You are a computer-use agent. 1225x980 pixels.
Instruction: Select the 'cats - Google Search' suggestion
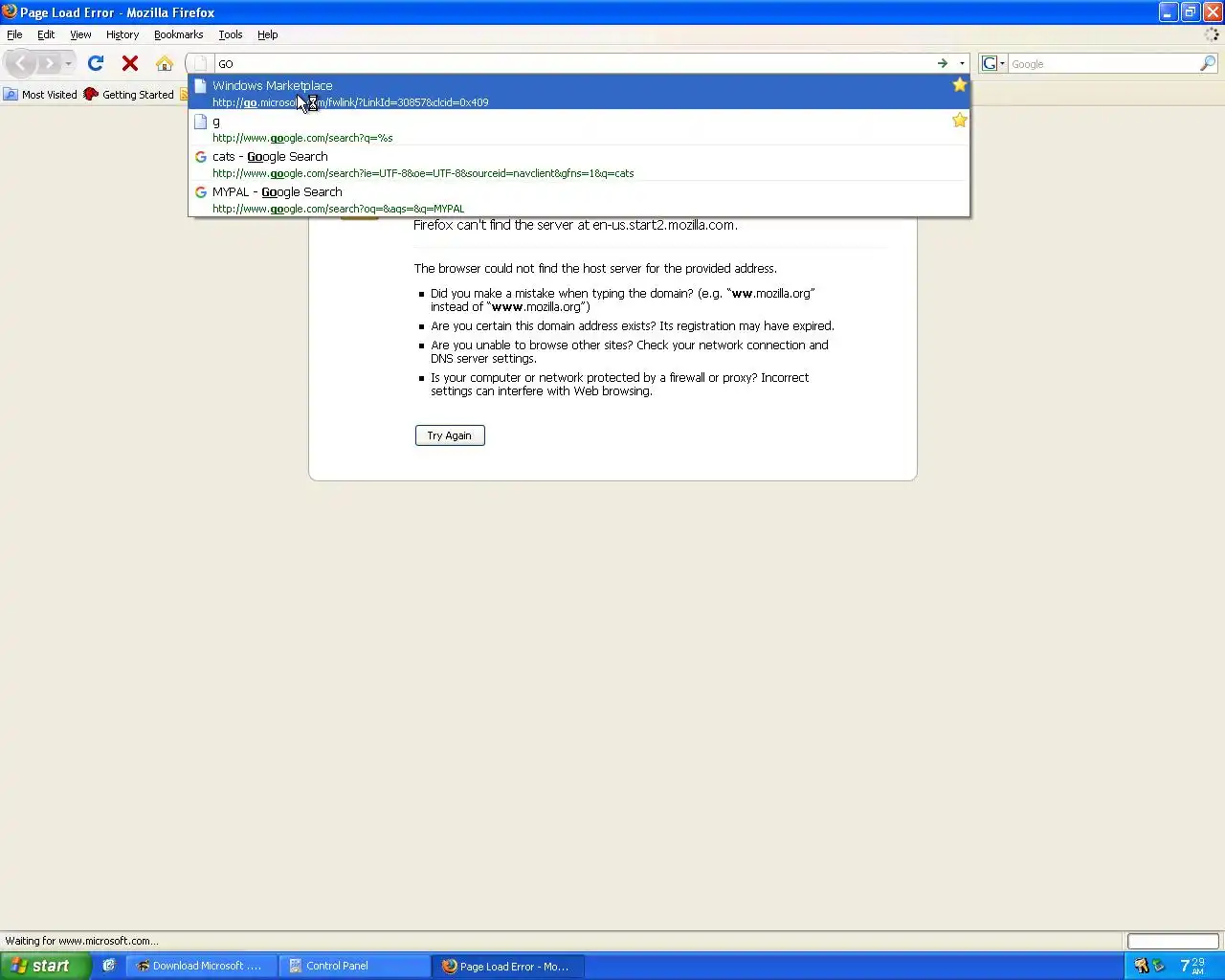coord(579,164)
